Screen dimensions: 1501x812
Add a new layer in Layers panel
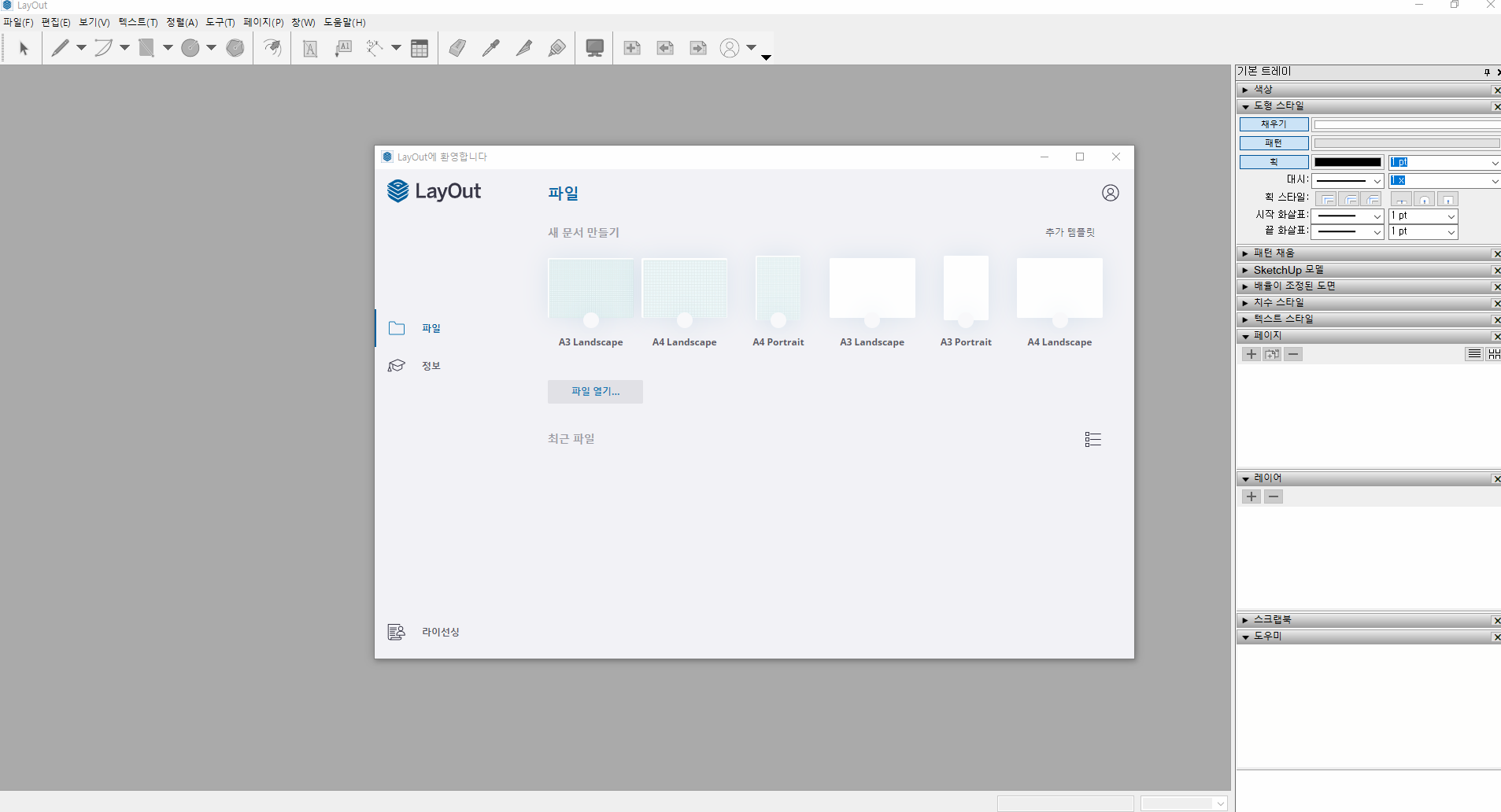click(1251, 496)
